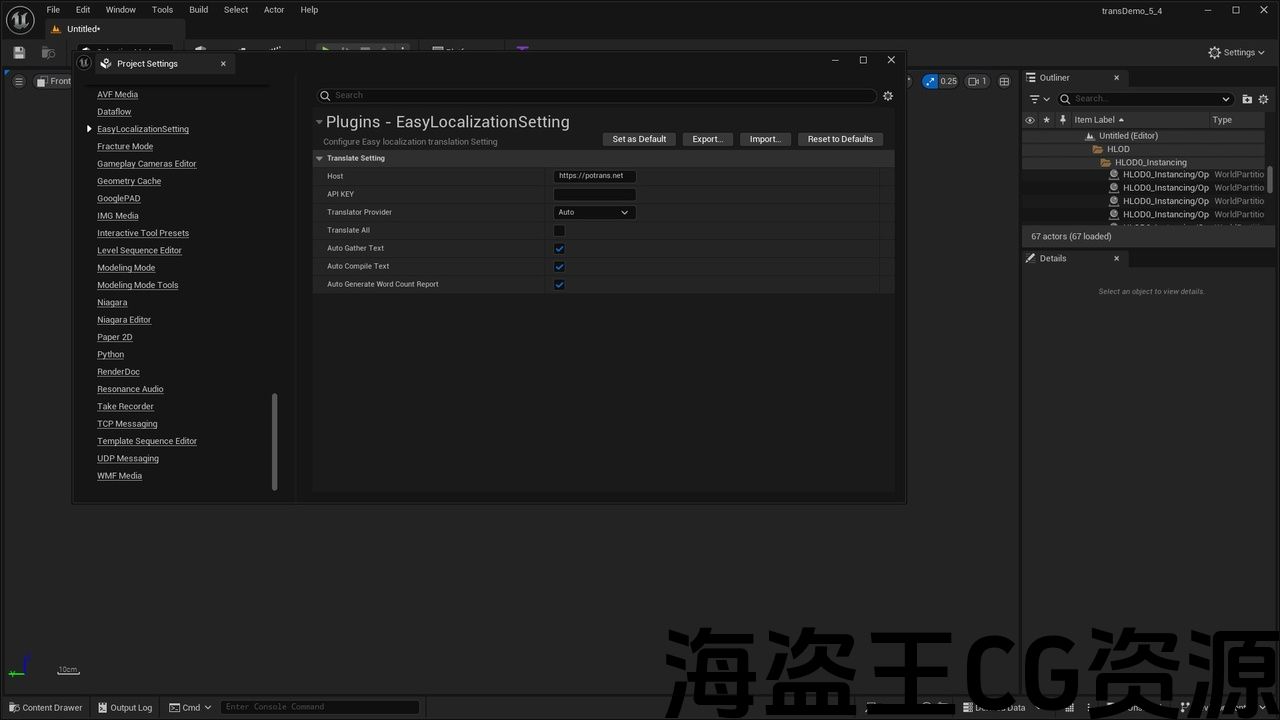Click the Outliner settings gear icon
The width and height of the screenshot is (1280, 720).
pyautogui.click(x=1263, y=99)
